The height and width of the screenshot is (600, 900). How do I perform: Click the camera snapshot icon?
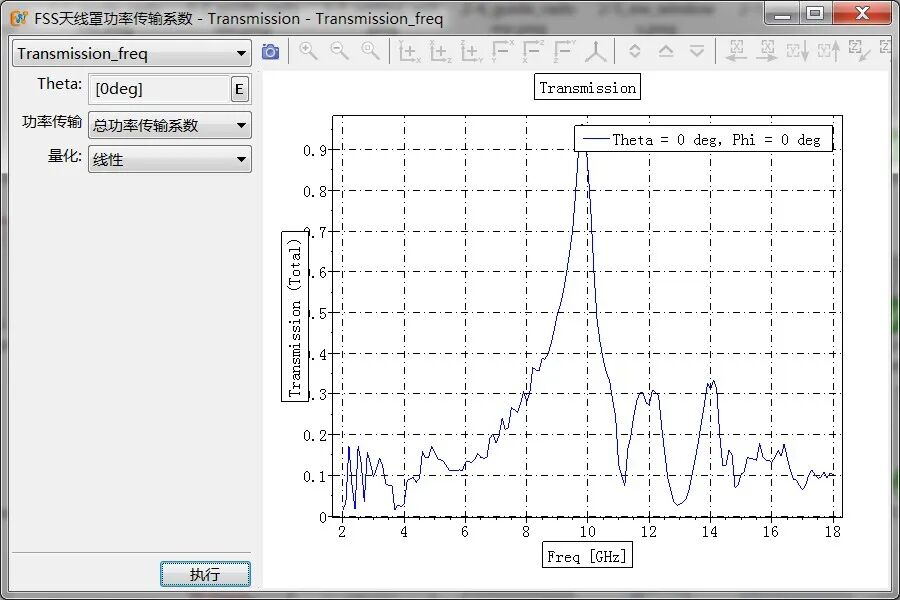coord(270,52)
